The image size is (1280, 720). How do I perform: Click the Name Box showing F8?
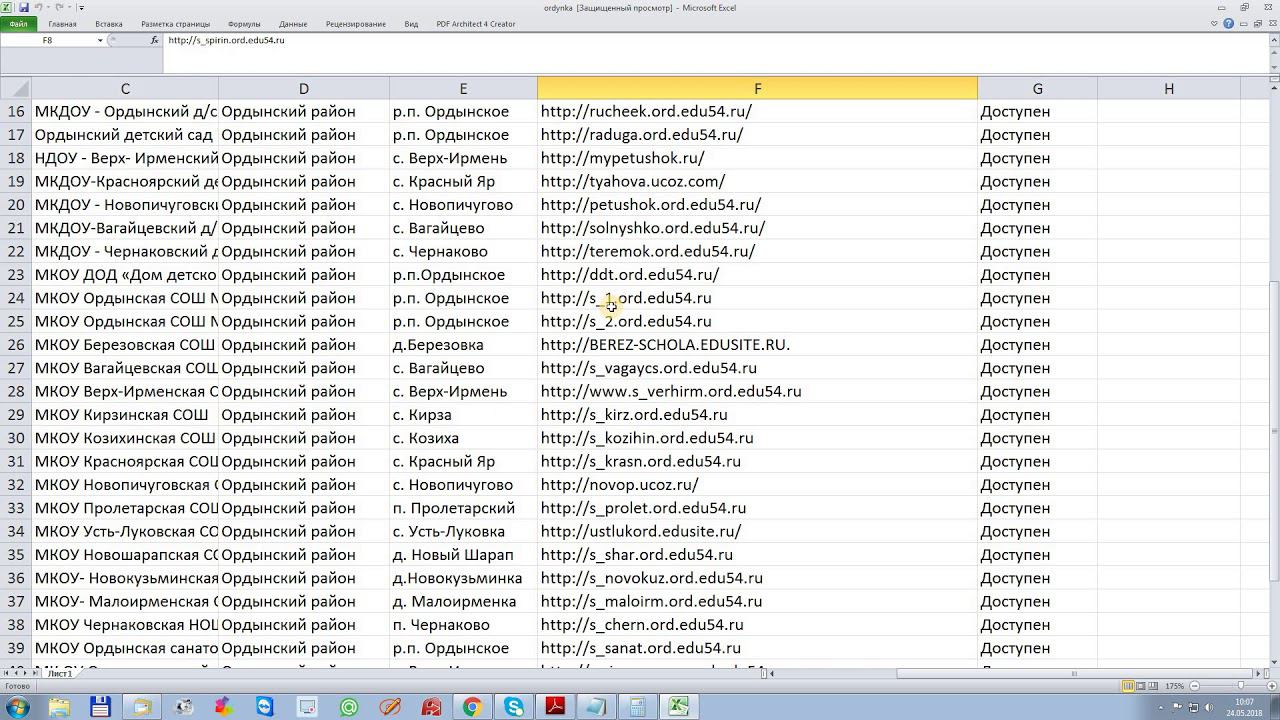pyautogui.click(x=48, y=40)
